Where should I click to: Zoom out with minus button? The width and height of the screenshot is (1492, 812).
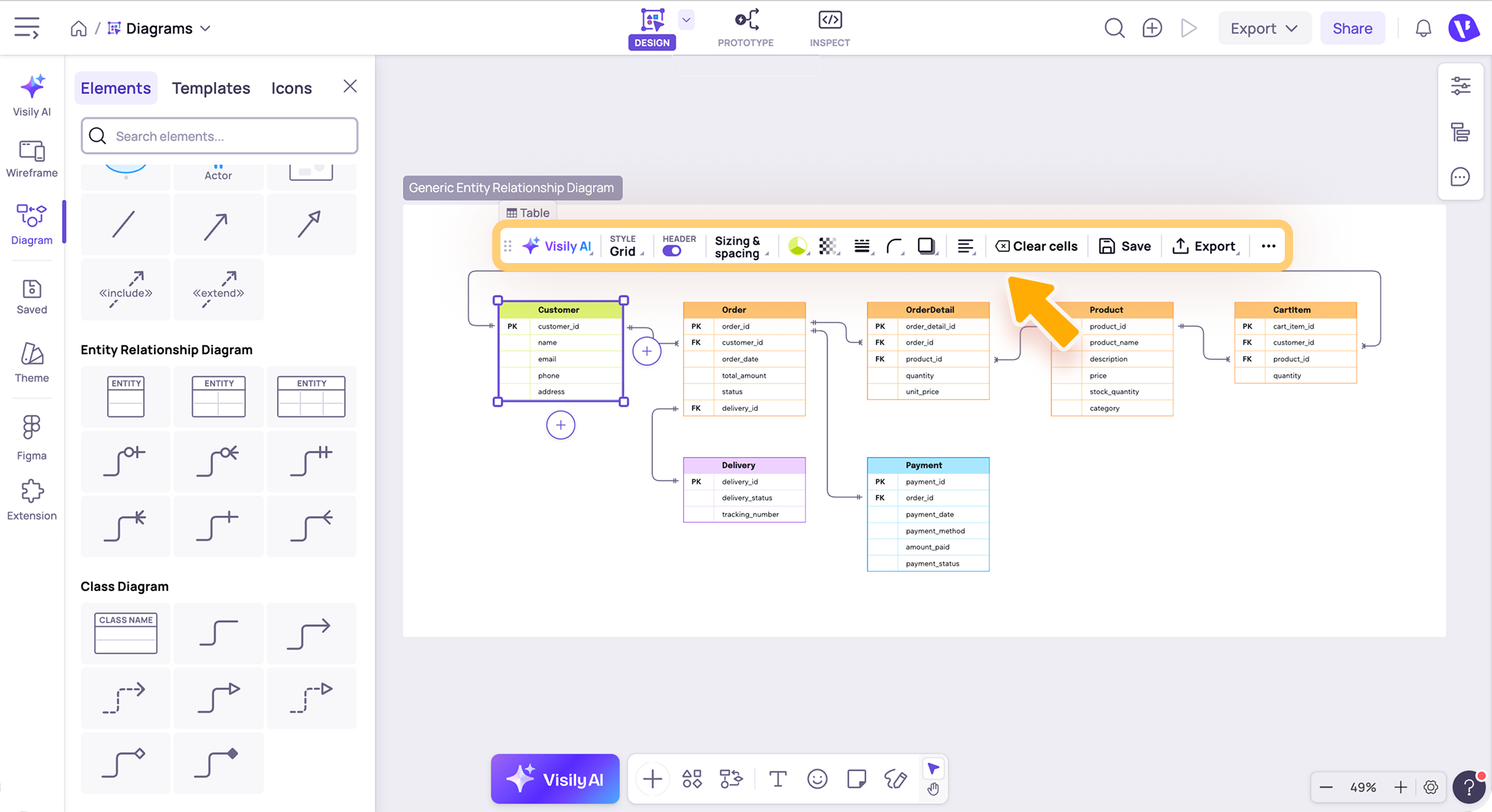tap(1326, 787)
